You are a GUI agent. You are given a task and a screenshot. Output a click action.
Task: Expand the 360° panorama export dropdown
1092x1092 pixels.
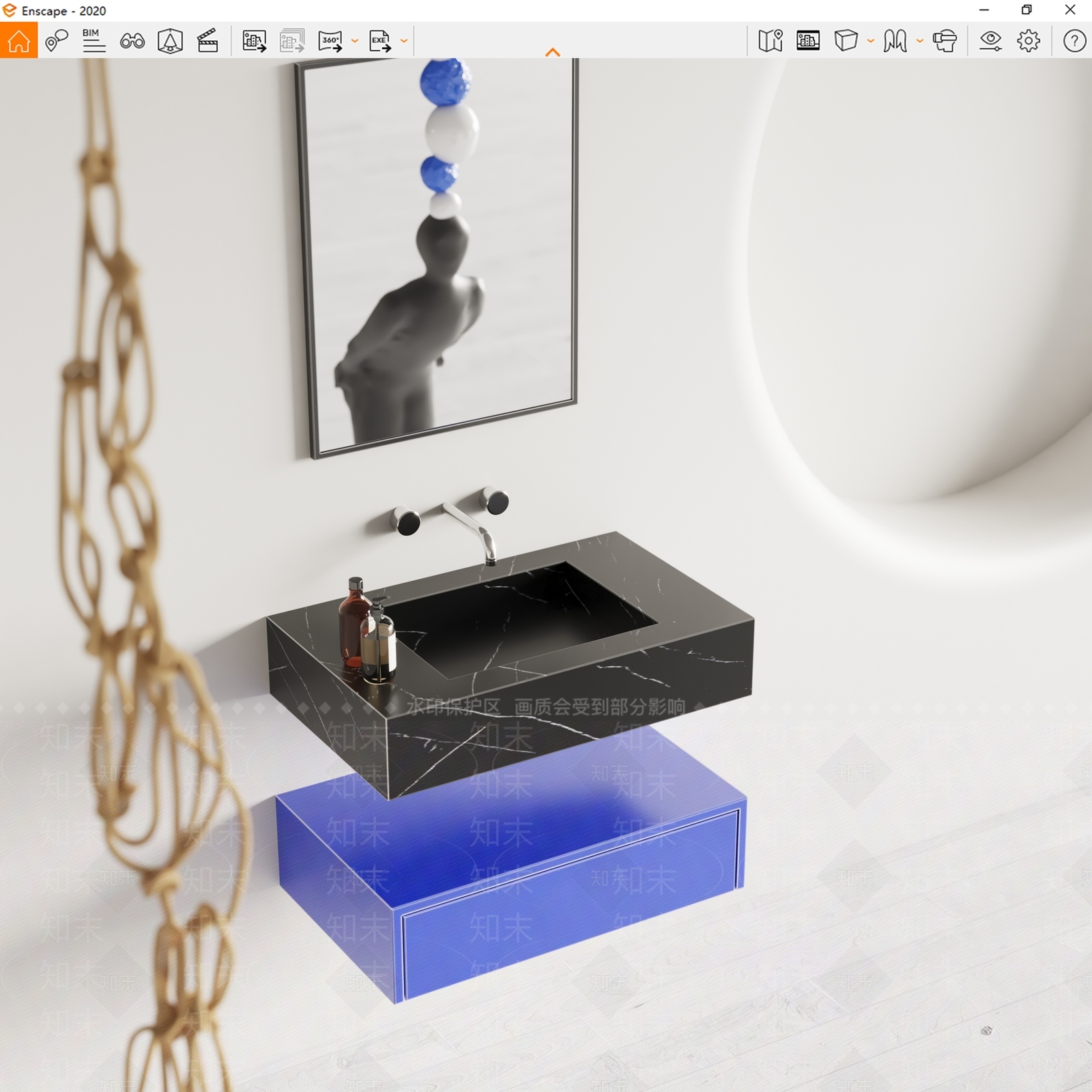(x=354, y=41)
